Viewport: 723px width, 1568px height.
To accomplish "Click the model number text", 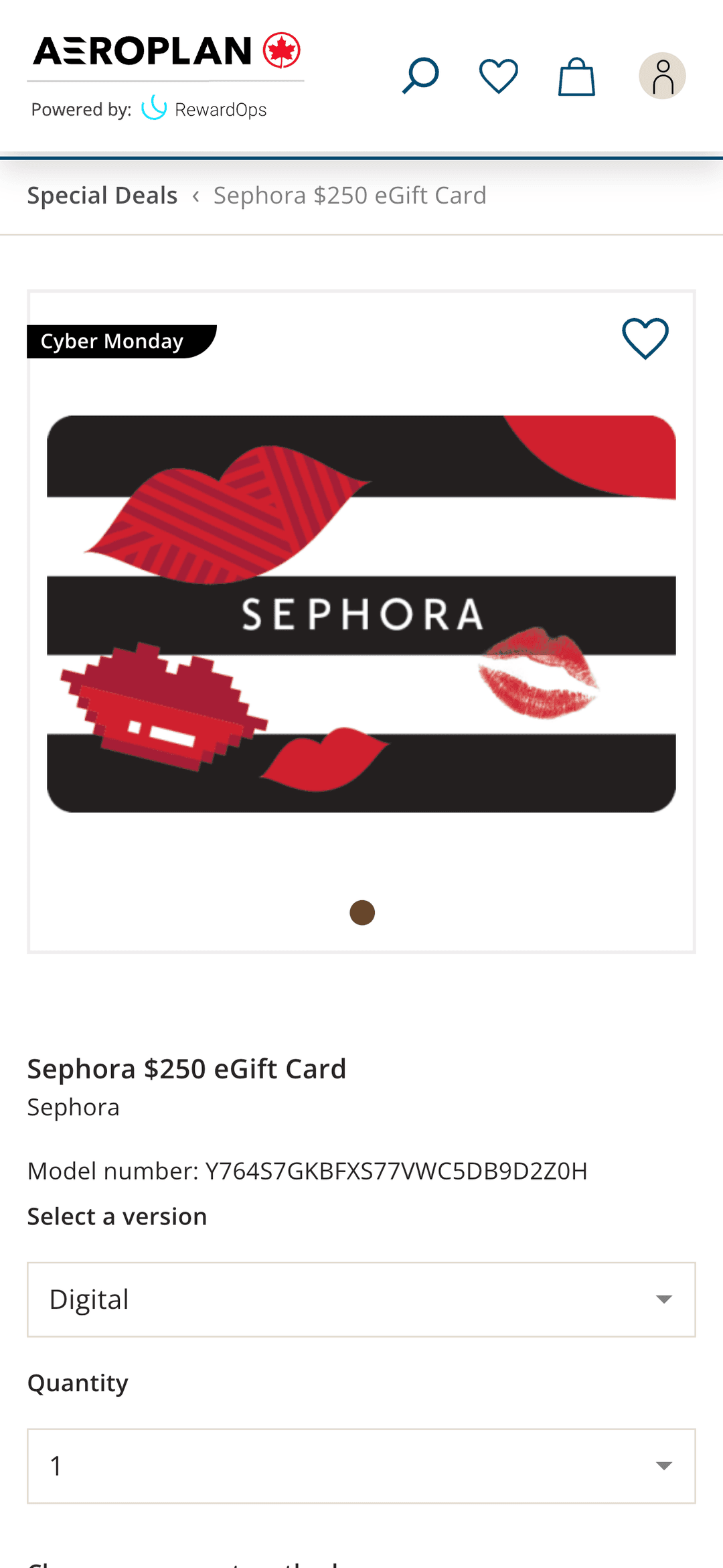I will pos(307,1171).
